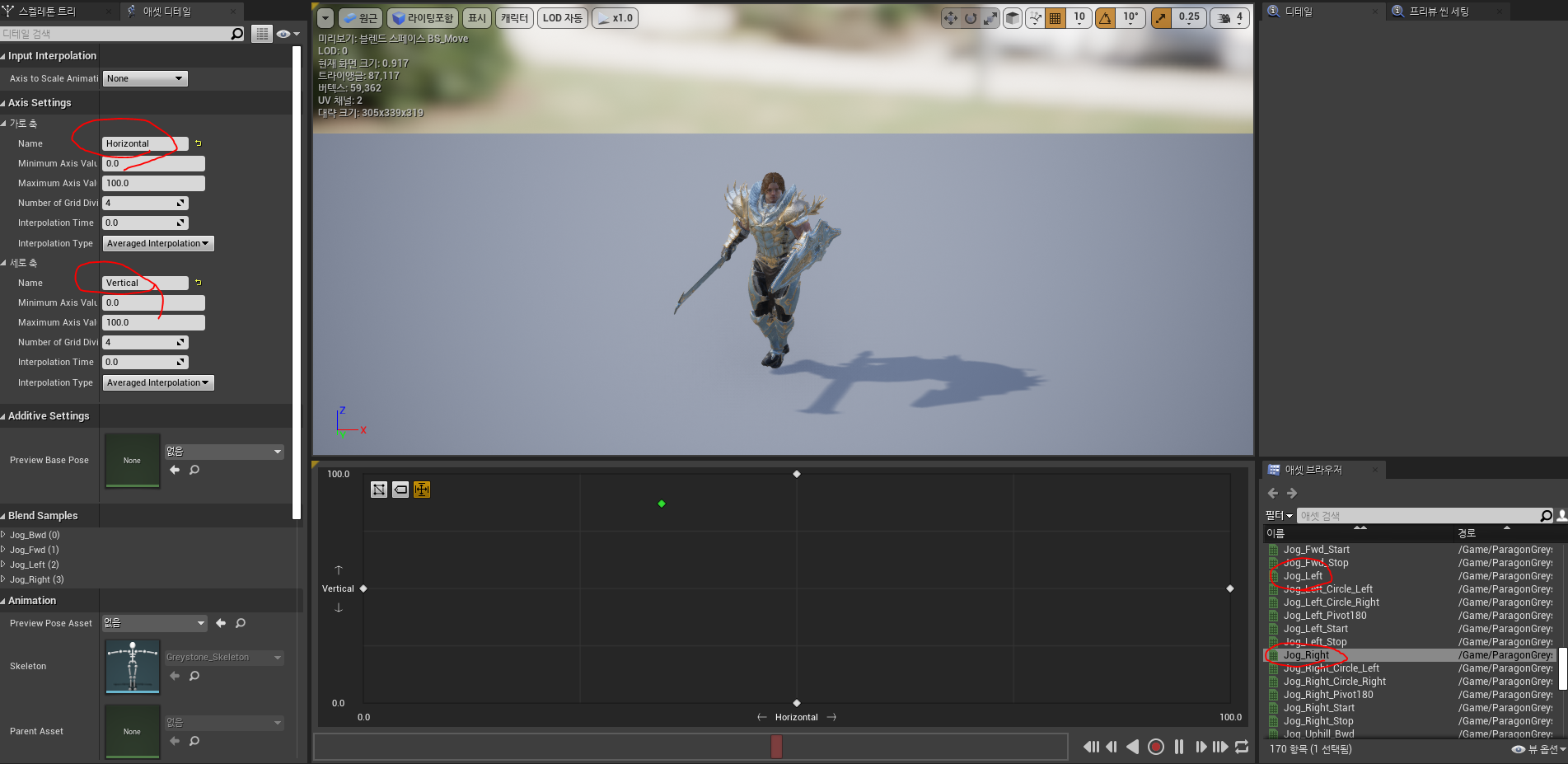Open the details view options eye menu
The height and width of the screenshot is (764, 1568).
[288, 34]
